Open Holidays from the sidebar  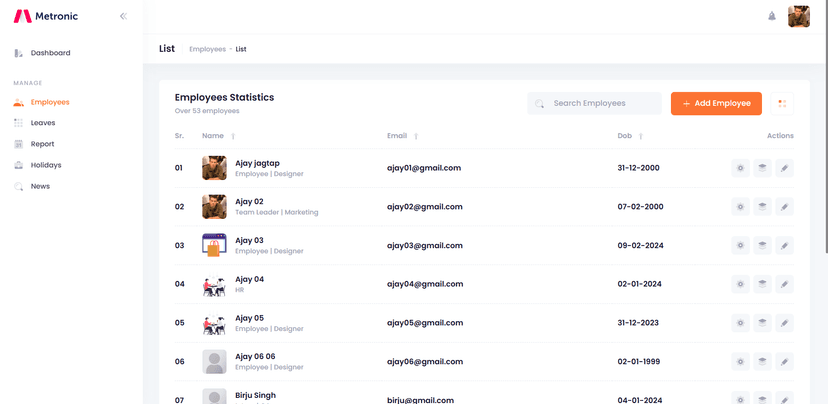[x=46, y=165]
